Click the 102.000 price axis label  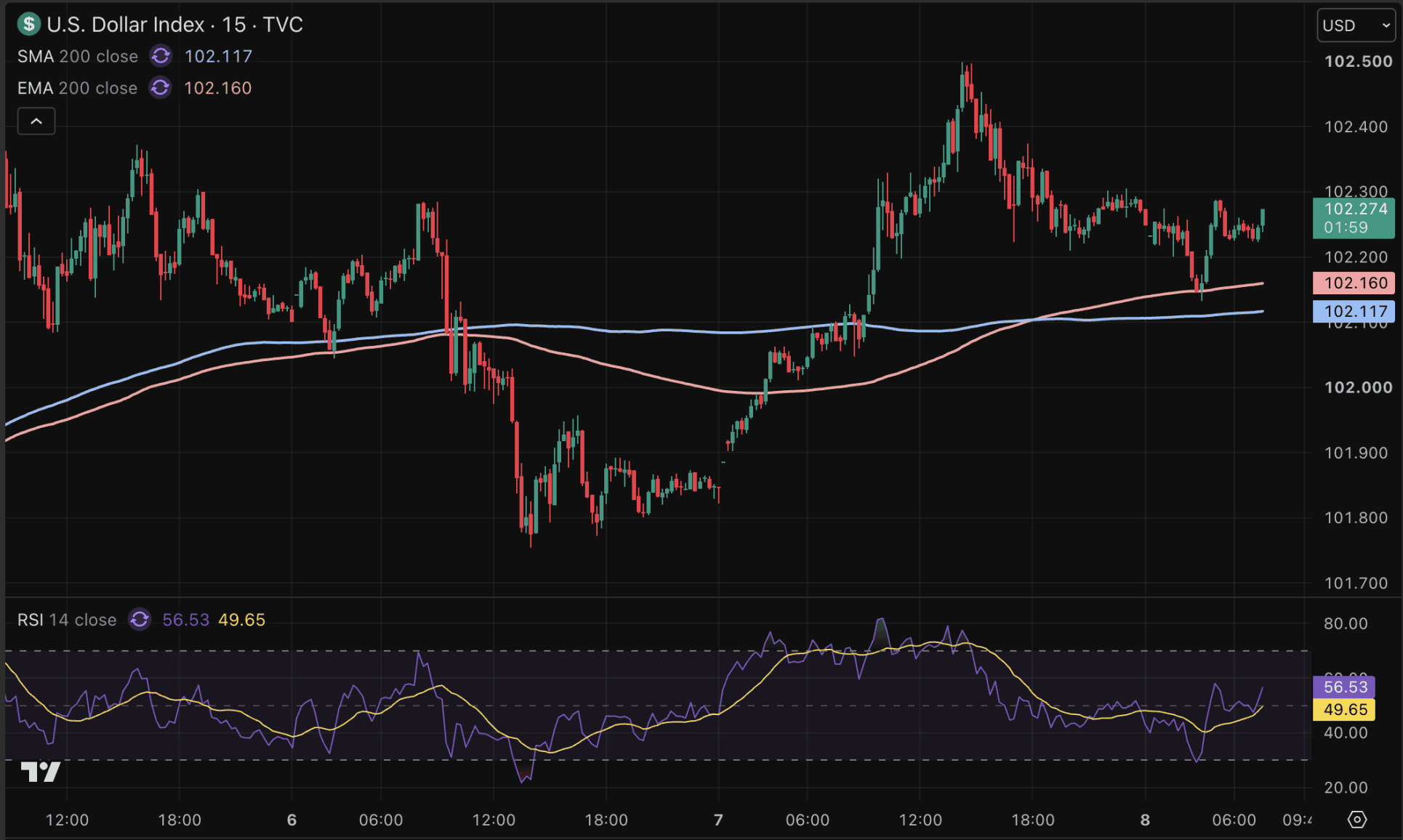pos(1358,387)
